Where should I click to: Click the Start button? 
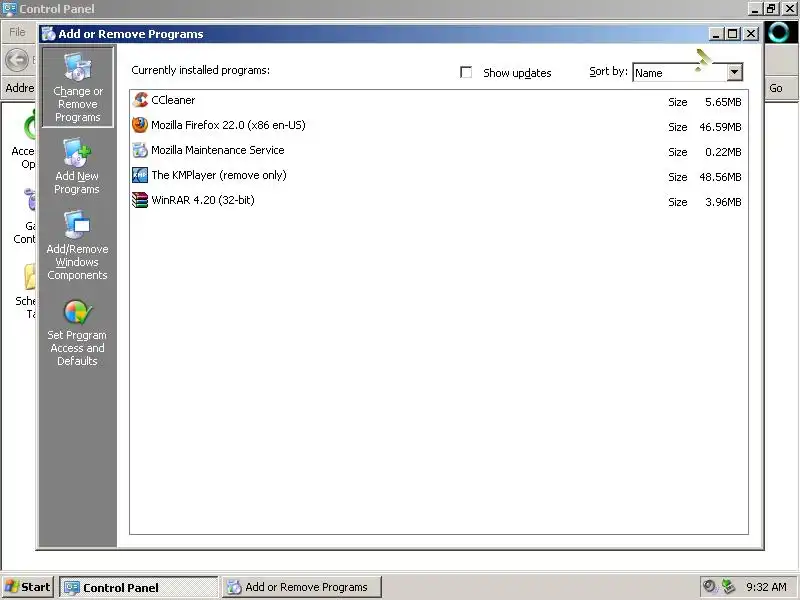[28, 587]
